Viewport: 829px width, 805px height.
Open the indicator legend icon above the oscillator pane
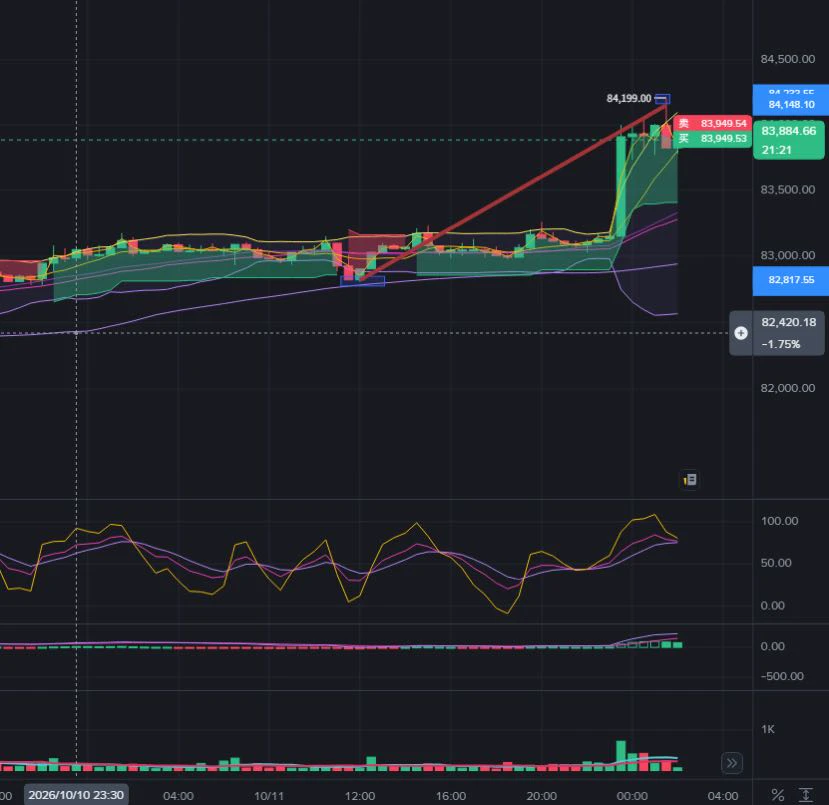(x=689, y=479)
